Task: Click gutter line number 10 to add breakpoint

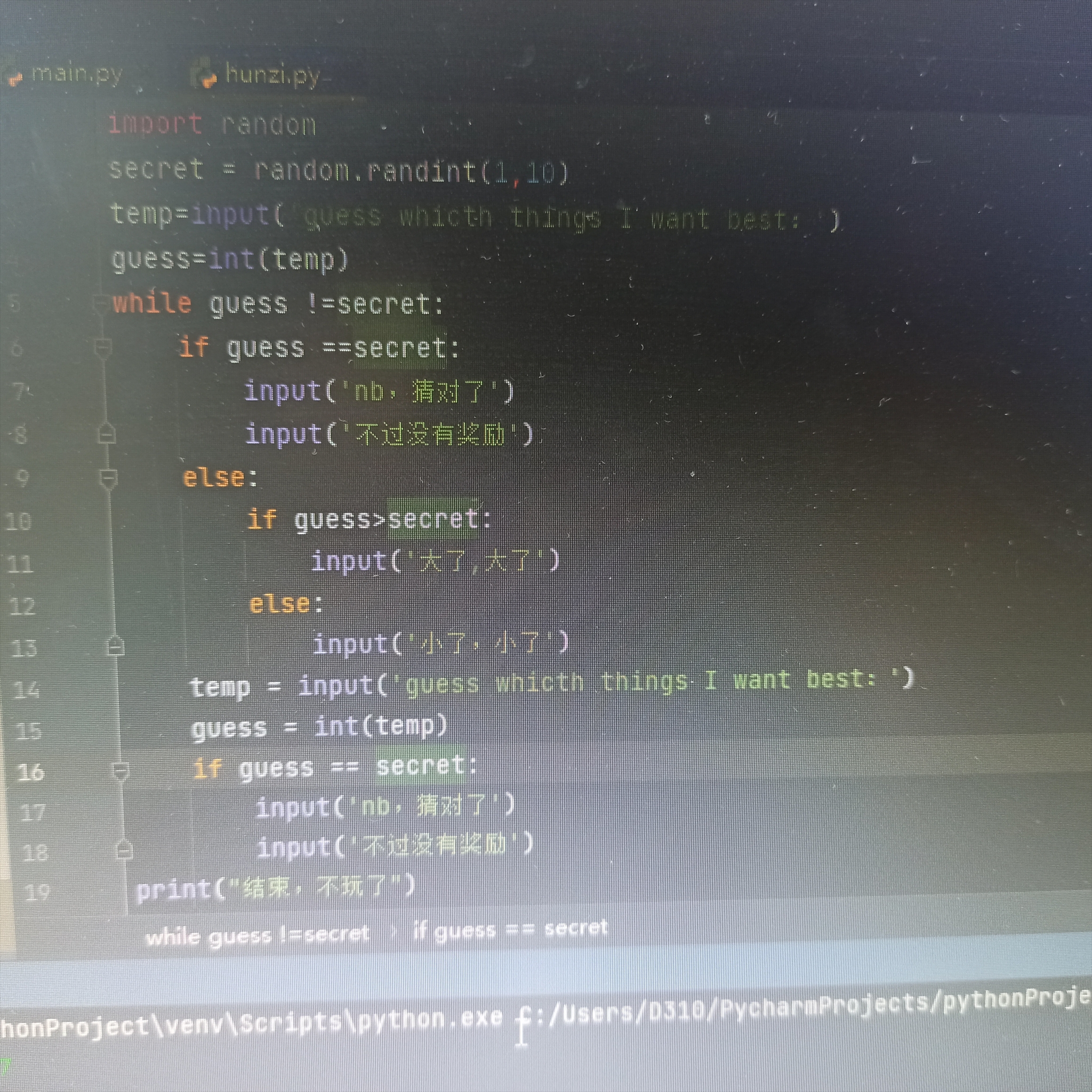Action: pyautogui.click(x=18, y=521)
